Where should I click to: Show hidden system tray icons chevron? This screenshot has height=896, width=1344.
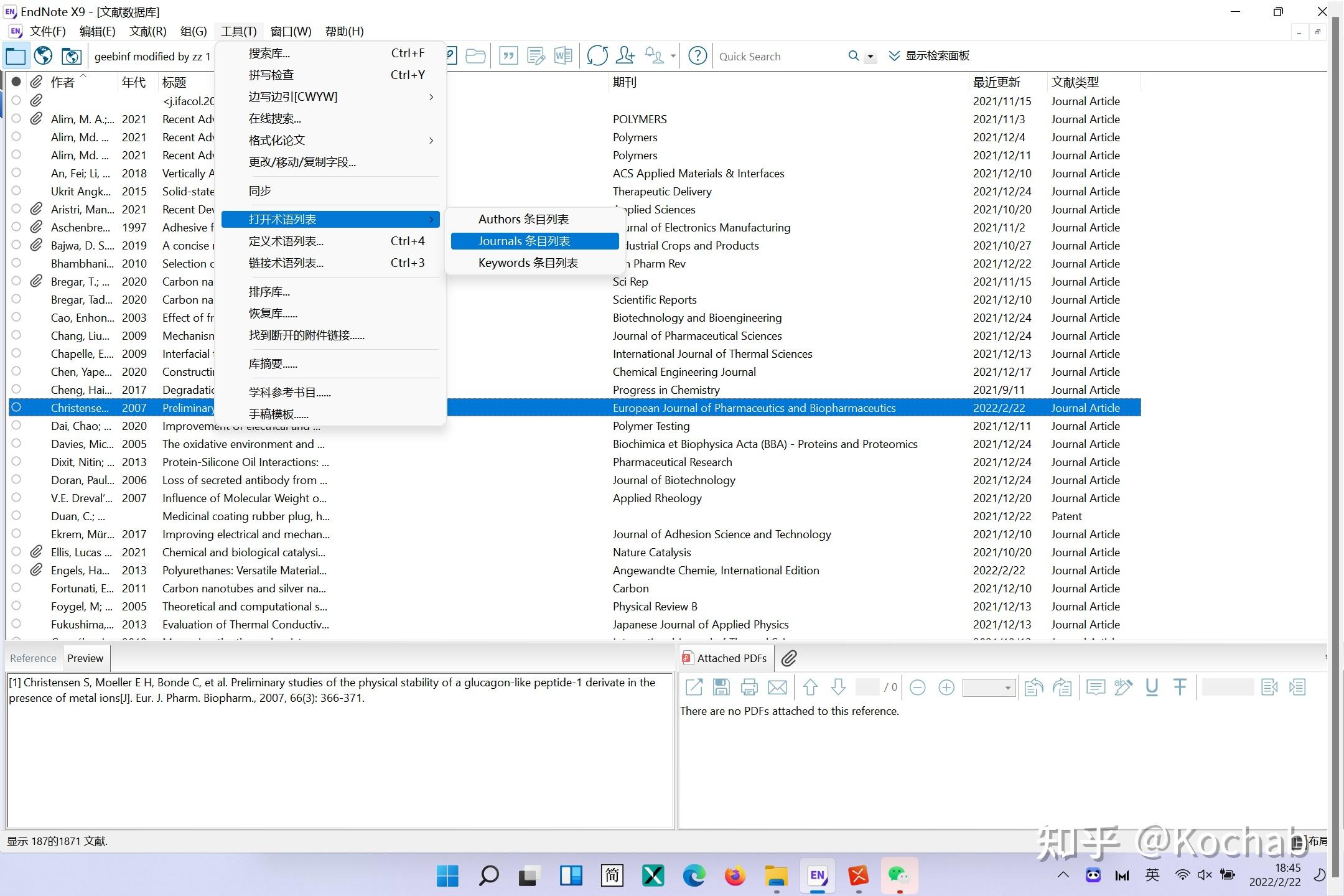(1063, 875)
